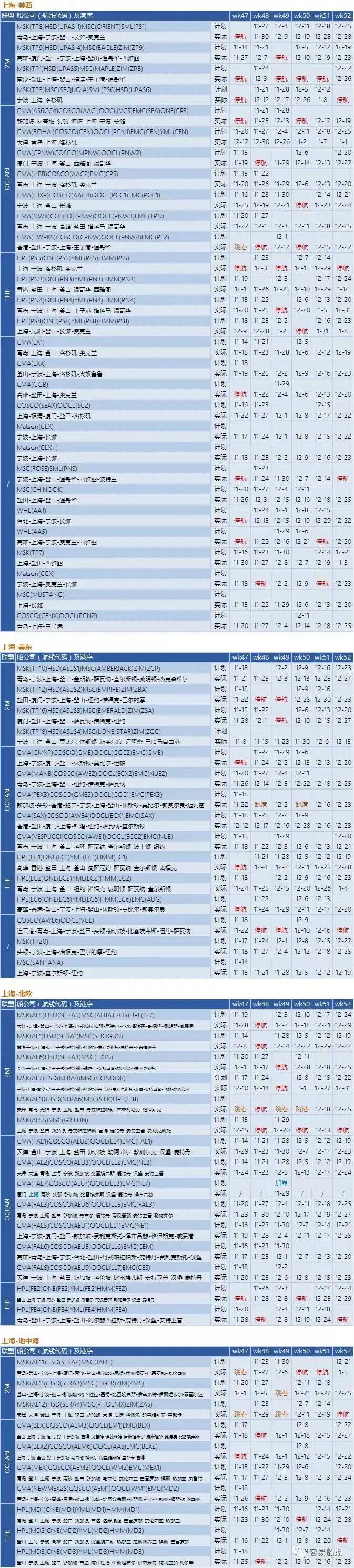Click row COSCO(AWE6)OOCL(VCE)
Image resolution: width=354 pixels, height=1568 pixels.
tap(113, 920)
